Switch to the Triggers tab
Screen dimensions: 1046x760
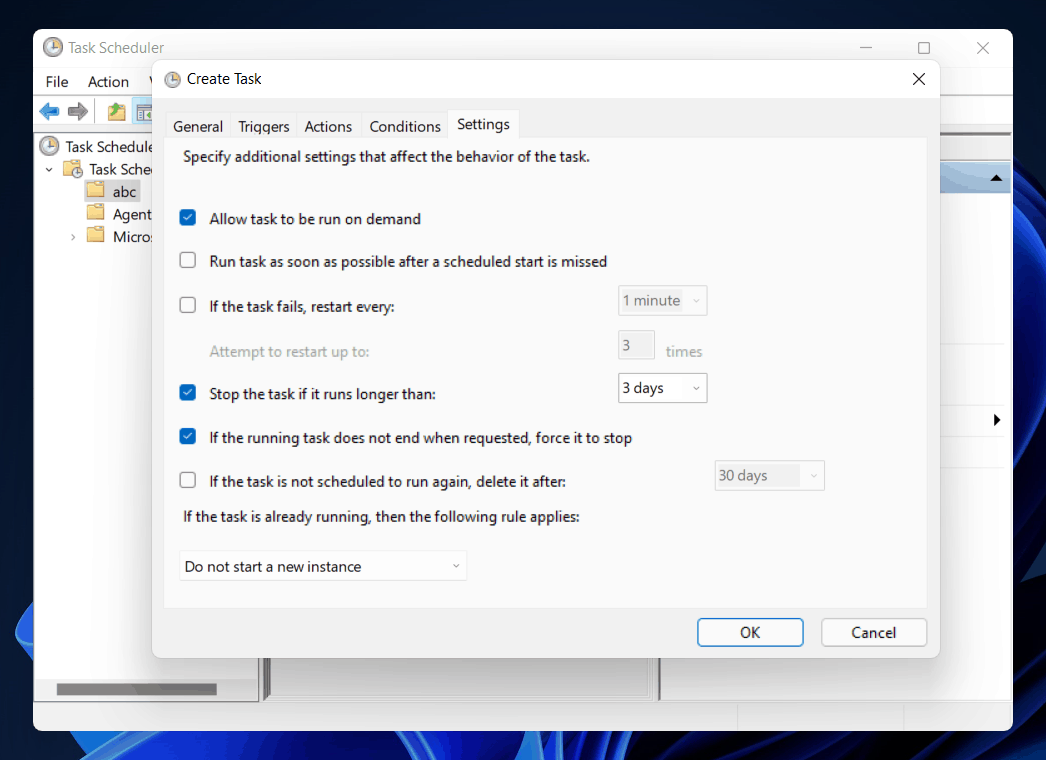tap(264, 126)
